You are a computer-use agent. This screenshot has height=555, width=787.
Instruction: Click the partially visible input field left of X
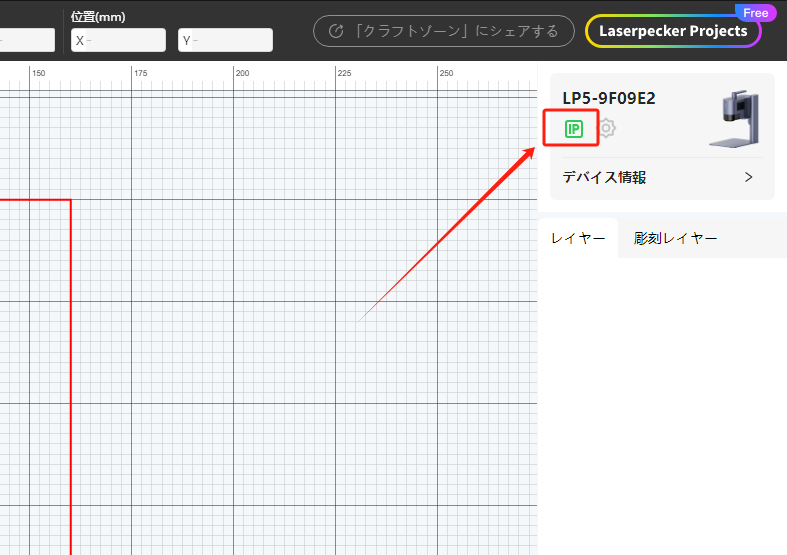click(27, 40)
